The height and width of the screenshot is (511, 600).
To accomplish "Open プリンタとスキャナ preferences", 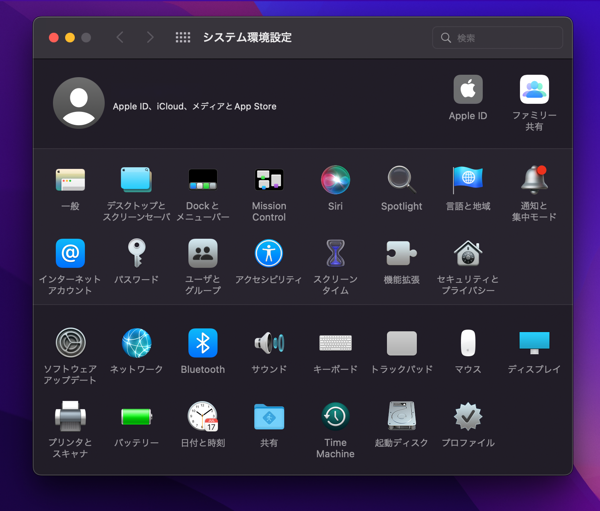I will (70, 416).
